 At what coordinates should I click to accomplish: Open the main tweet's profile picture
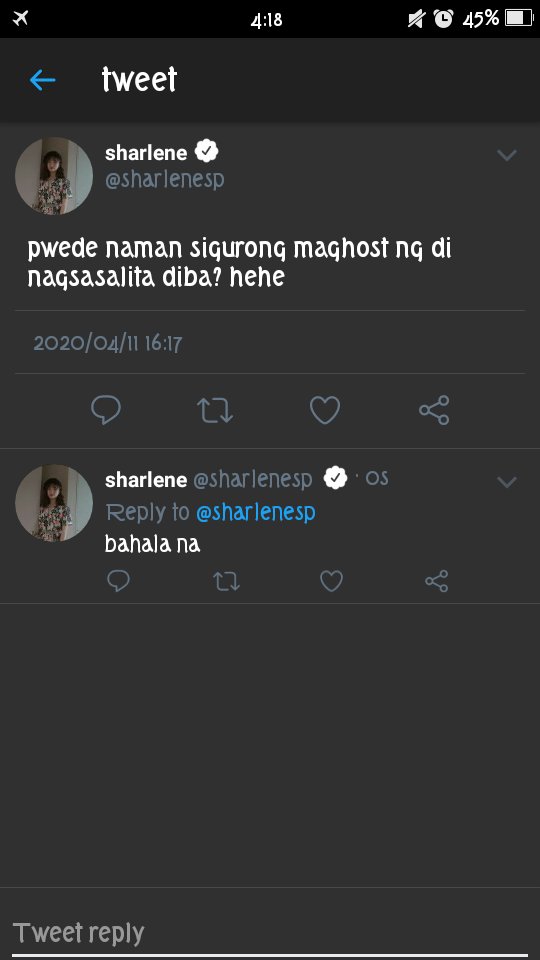tap(54, 176)
